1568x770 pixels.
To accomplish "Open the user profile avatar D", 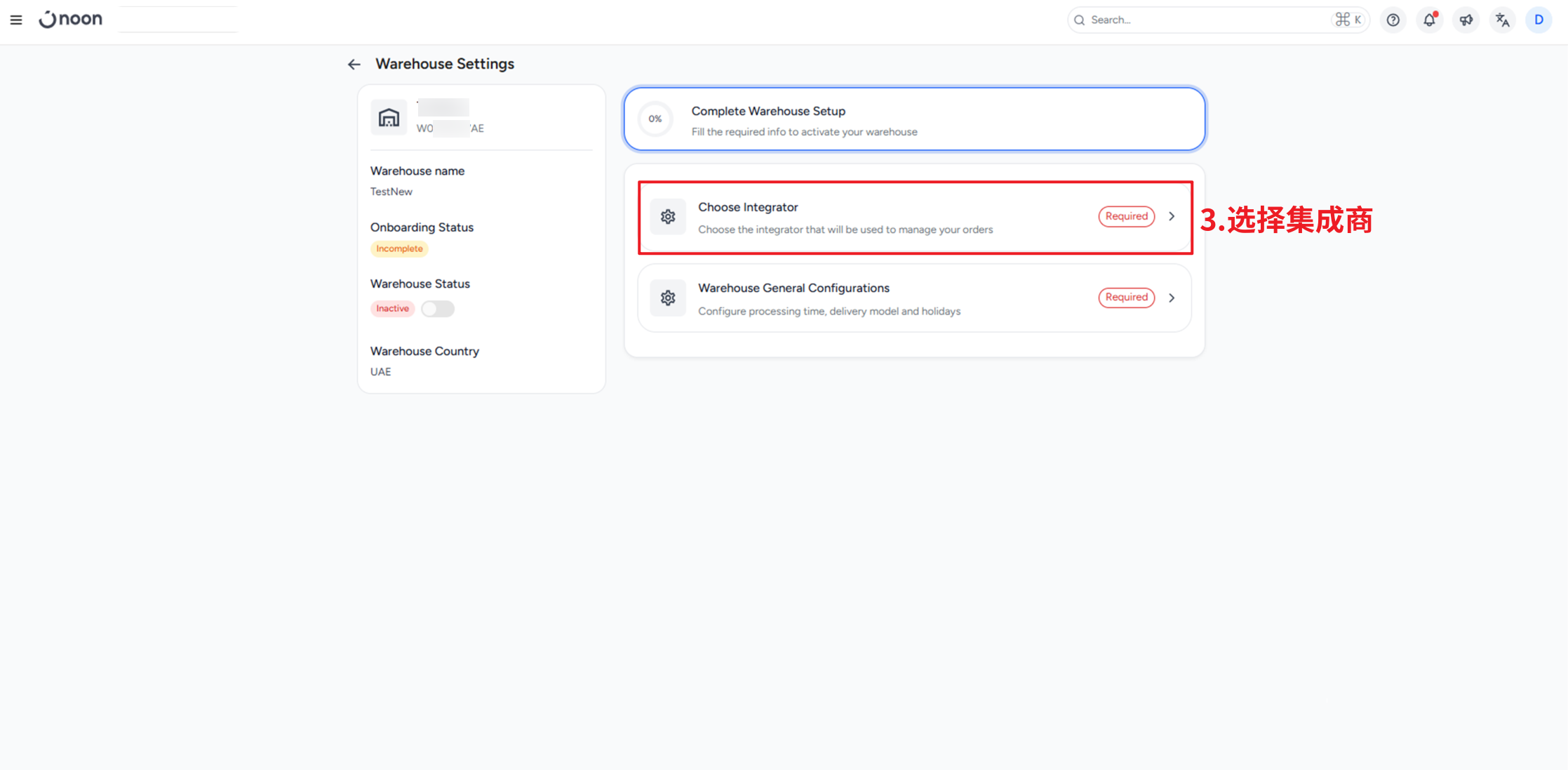I will tap(1539, 20).
